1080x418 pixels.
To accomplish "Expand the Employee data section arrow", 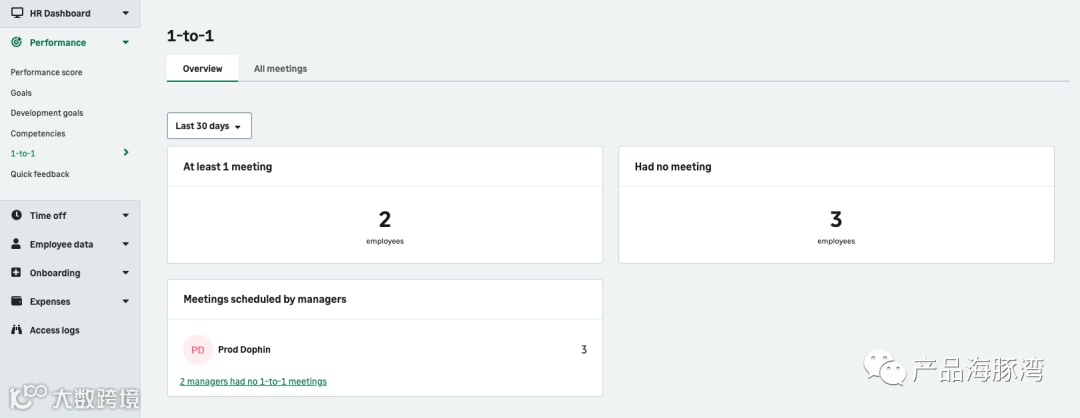I will pos(125,244).
